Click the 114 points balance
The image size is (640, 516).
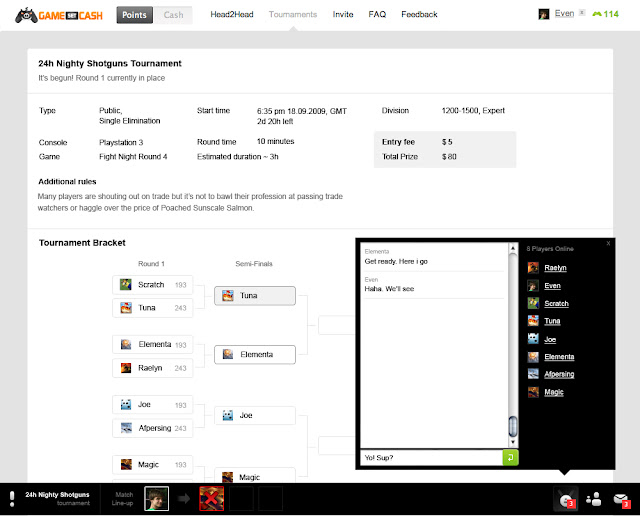pyautogui.click(x=611, y=14)
